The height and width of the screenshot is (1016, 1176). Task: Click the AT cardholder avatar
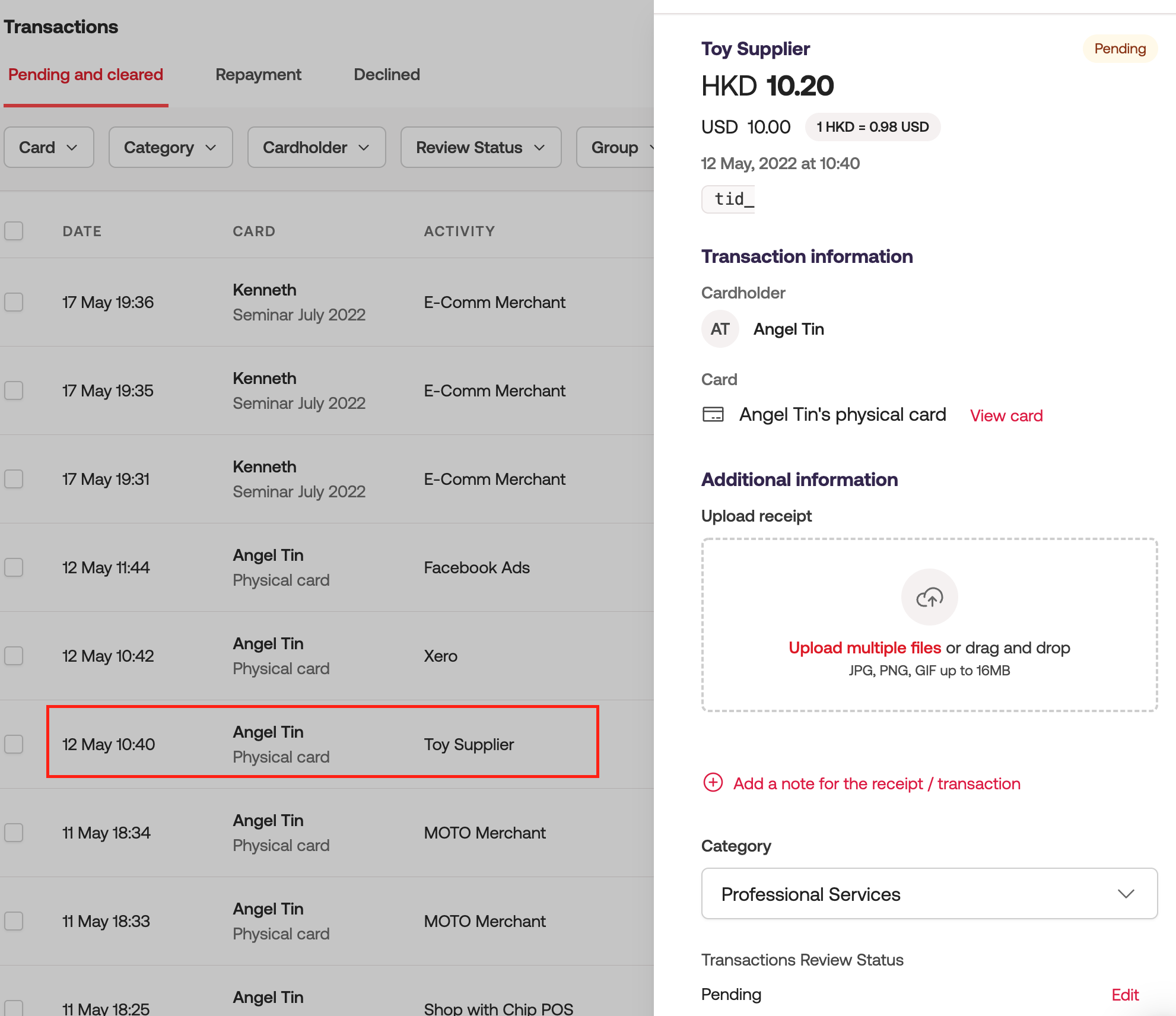point(720,329)
